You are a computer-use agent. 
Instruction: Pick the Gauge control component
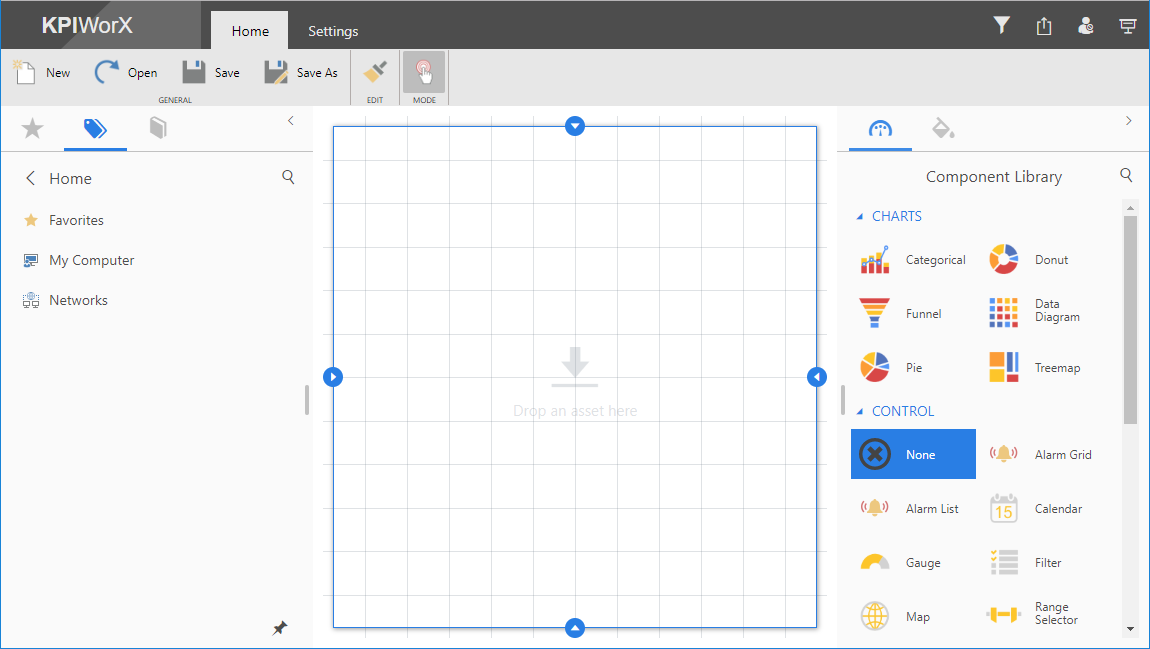click(x=901, y=563)
